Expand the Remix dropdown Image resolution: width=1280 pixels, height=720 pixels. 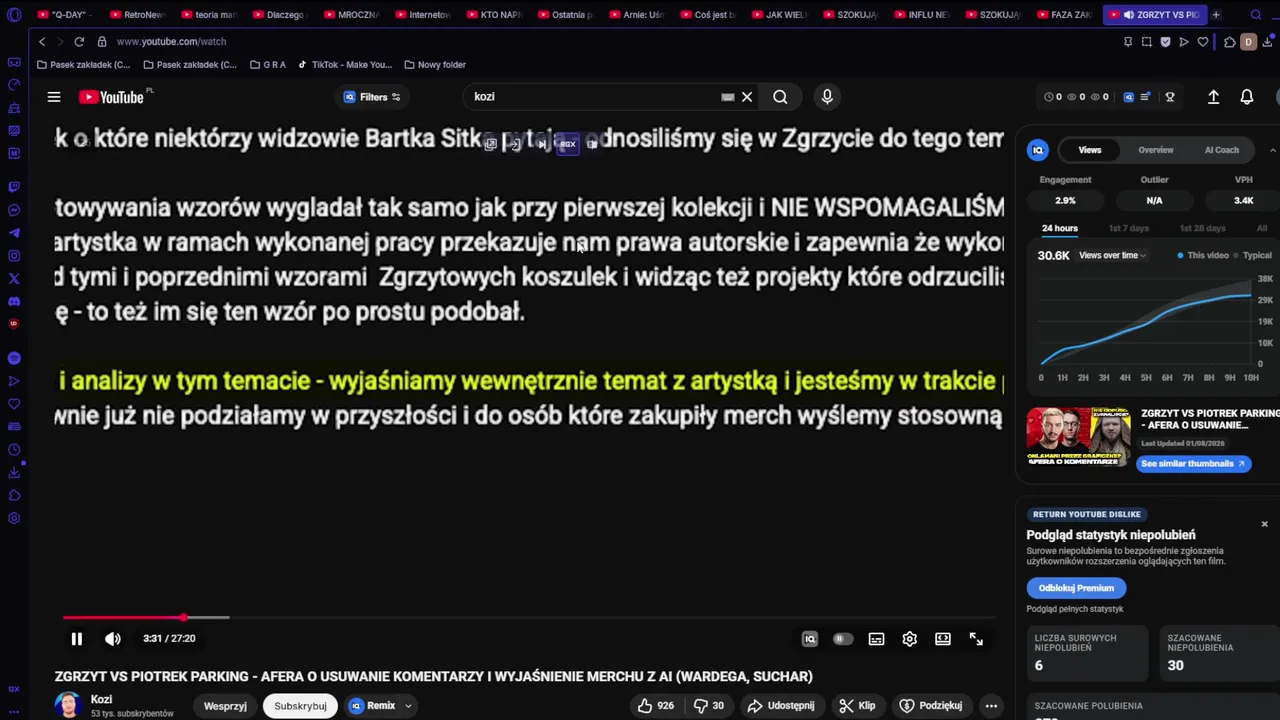coord(381,706)
